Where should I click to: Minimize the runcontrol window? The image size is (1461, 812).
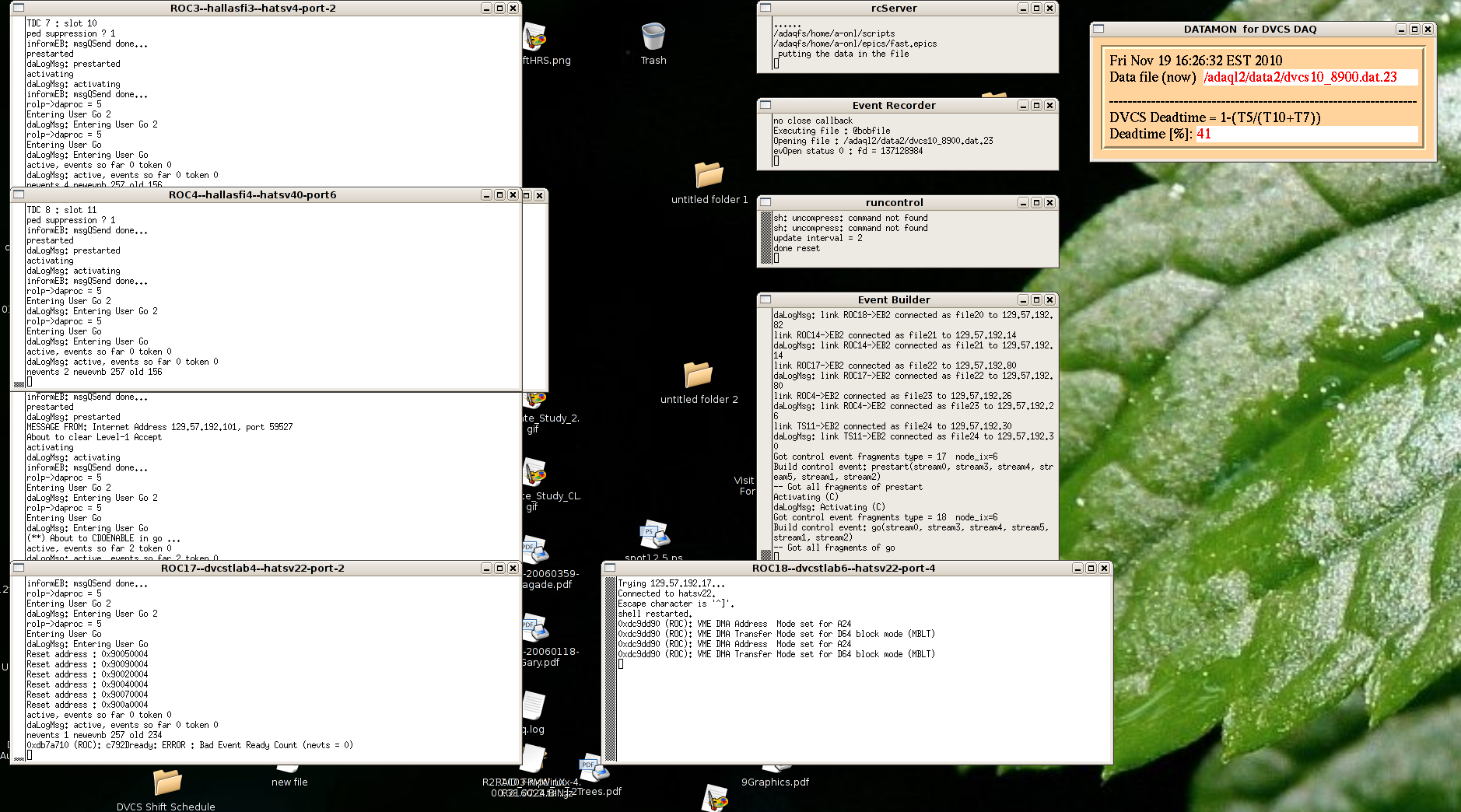click(x=1023, y=202)
